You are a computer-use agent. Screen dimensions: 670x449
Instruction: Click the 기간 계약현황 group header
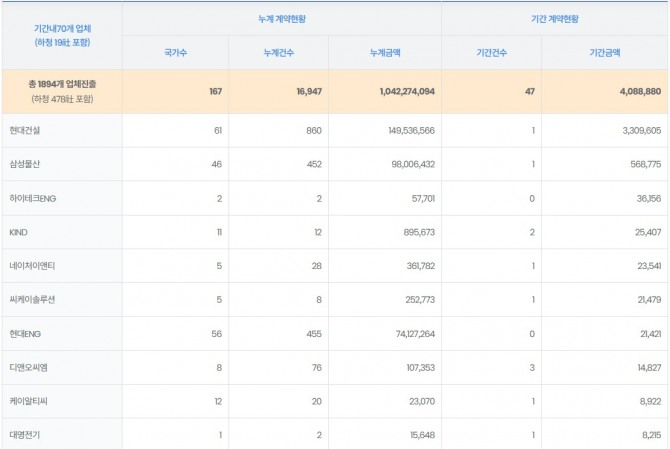[555, 19]
